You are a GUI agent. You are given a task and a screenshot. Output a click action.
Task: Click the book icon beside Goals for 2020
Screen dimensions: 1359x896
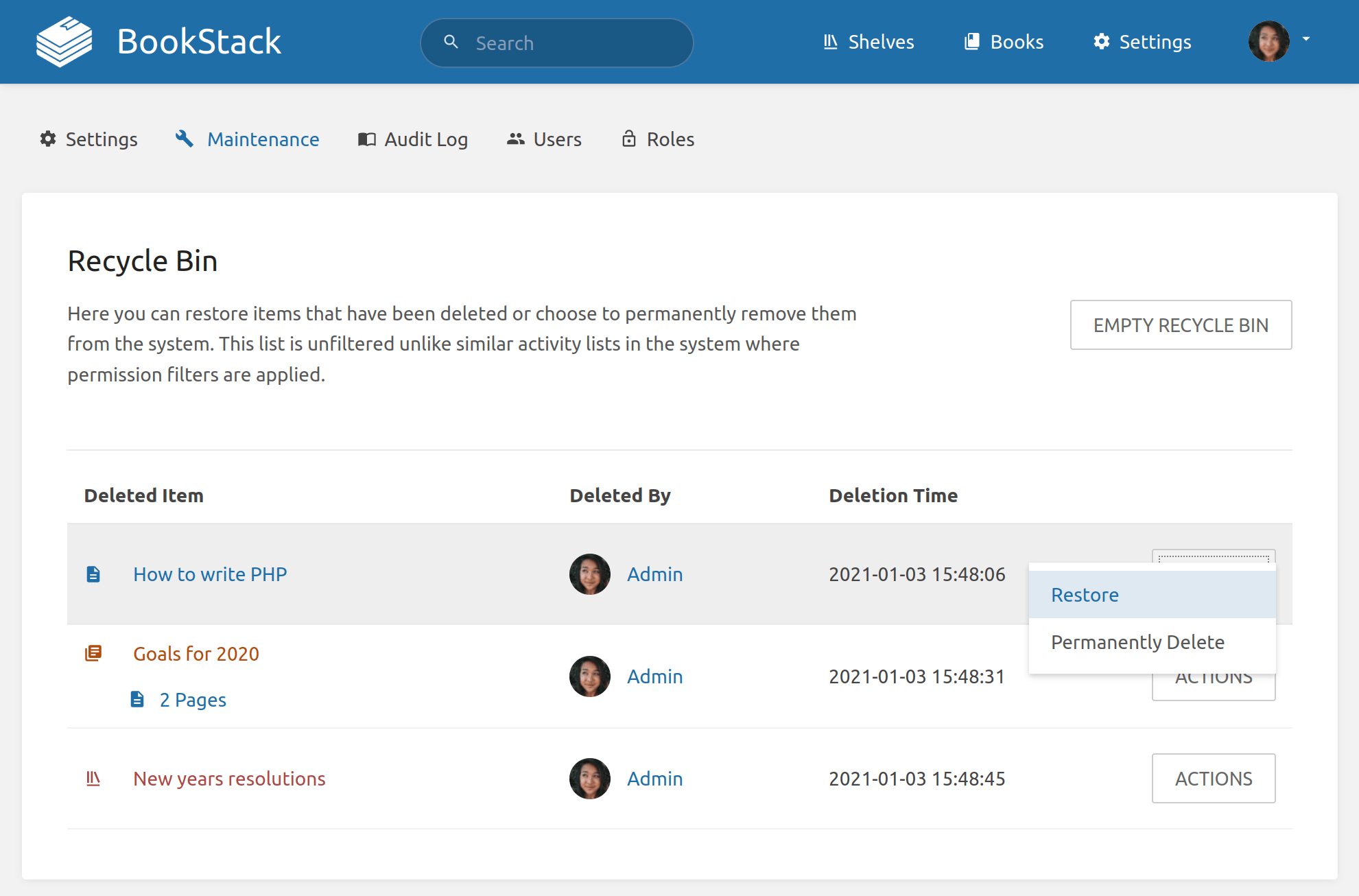(93, 653)
